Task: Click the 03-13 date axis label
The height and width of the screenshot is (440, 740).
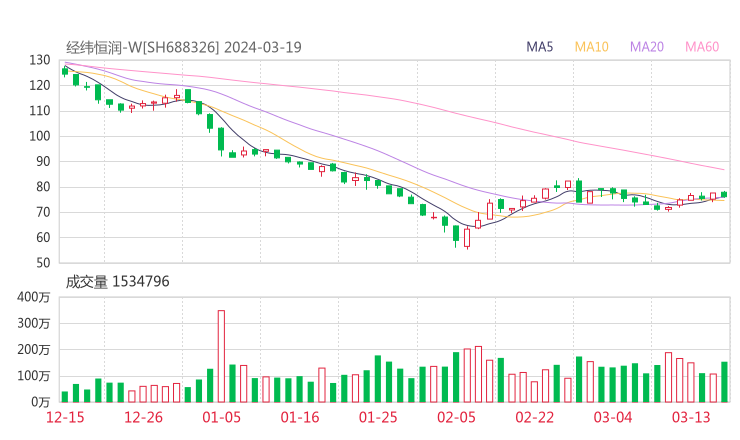Action: click(x=691, y=417)
